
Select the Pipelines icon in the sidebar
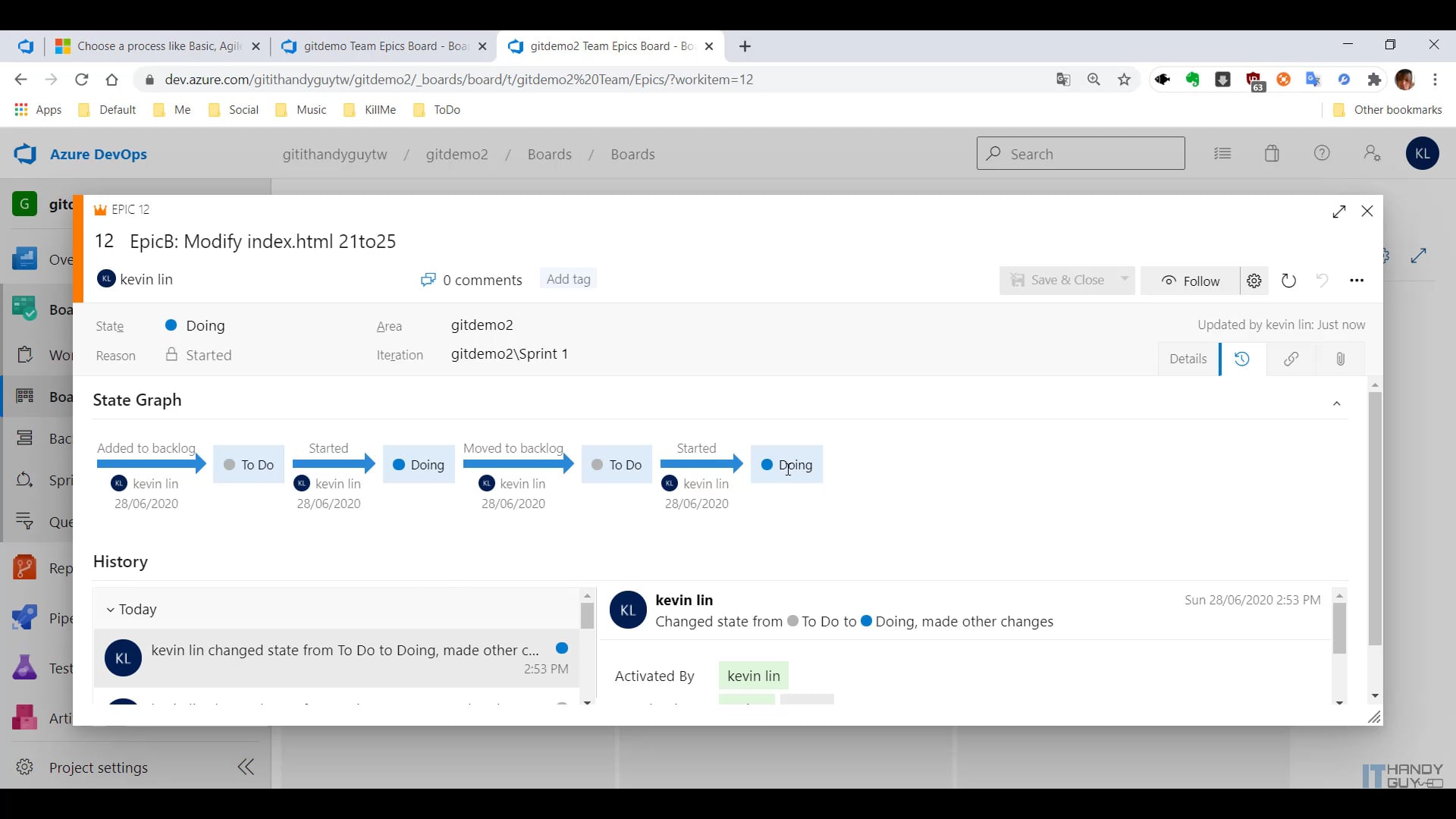coord(25,617)
